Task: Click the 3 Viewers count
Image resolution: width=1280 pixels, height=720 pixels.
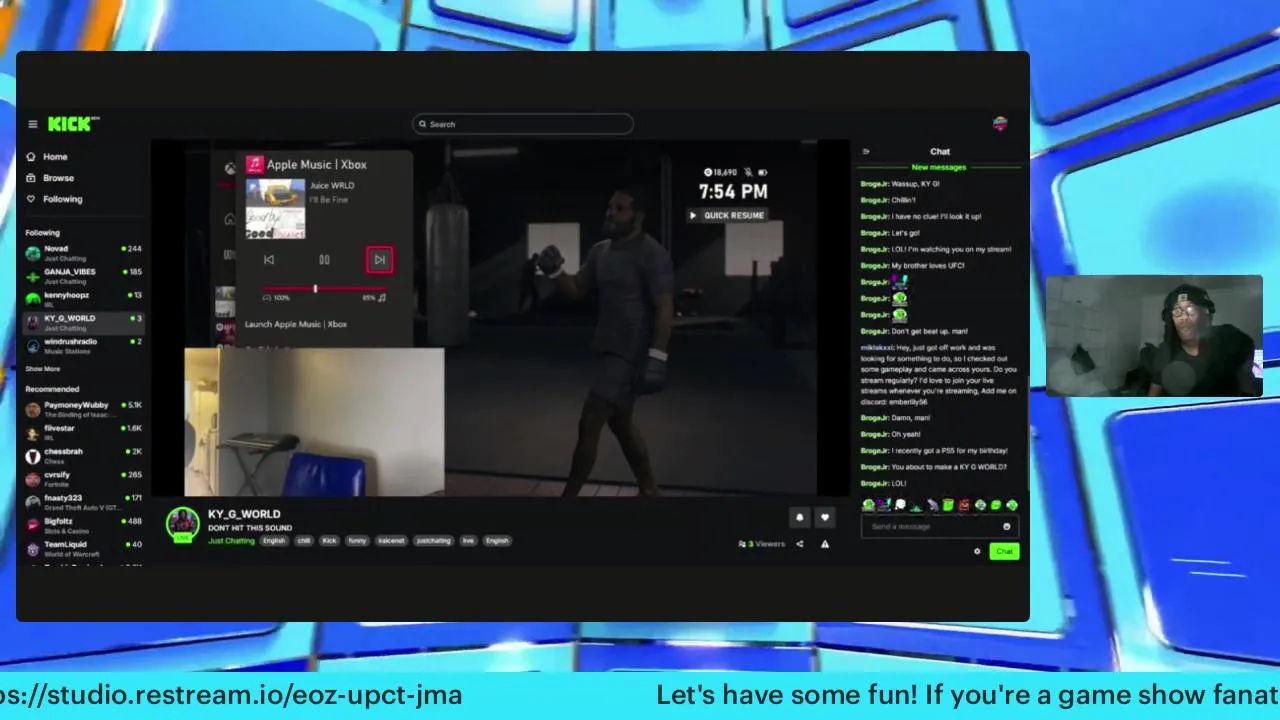Action: (x=762, y=544)
